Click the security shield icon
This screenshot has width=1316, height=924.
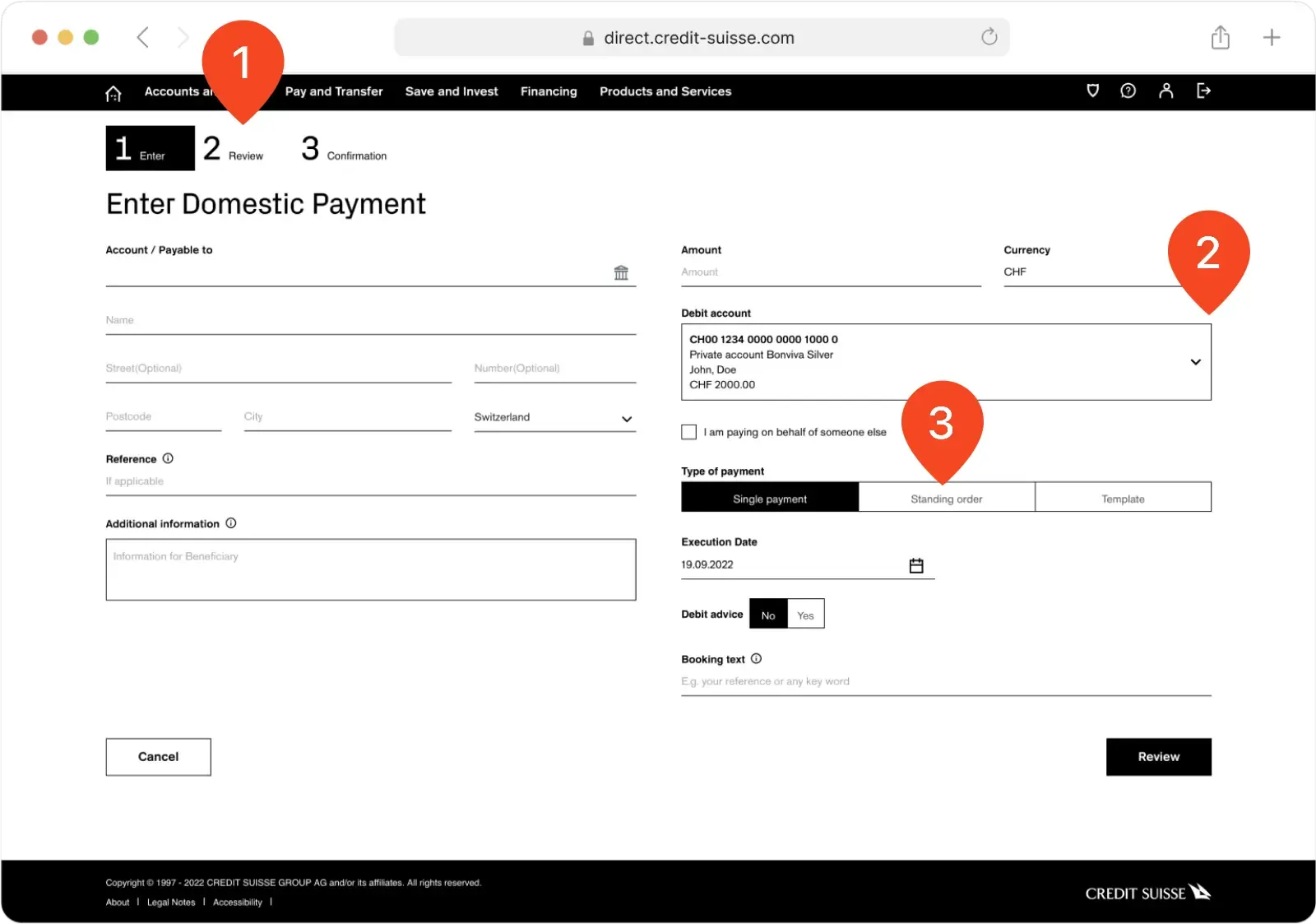(1092, 91)
